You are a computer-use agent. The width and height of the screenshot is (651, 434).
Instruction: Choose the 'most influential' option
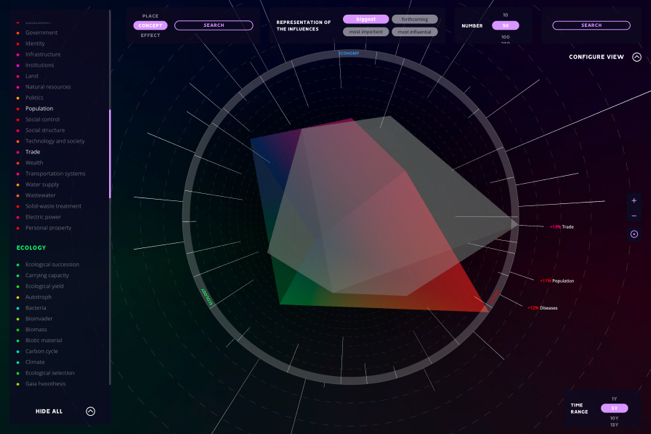(x=414, y=32)
